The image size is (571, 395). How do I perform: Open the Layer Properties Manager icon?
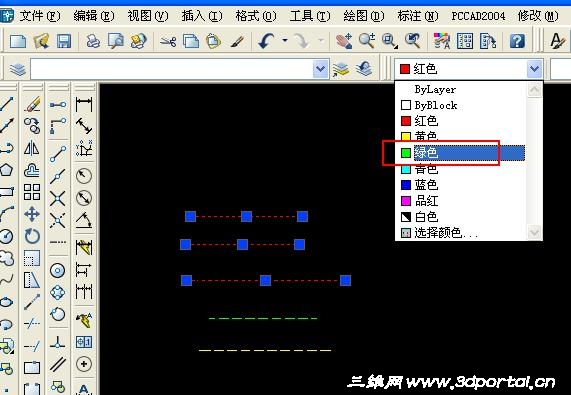18,69
